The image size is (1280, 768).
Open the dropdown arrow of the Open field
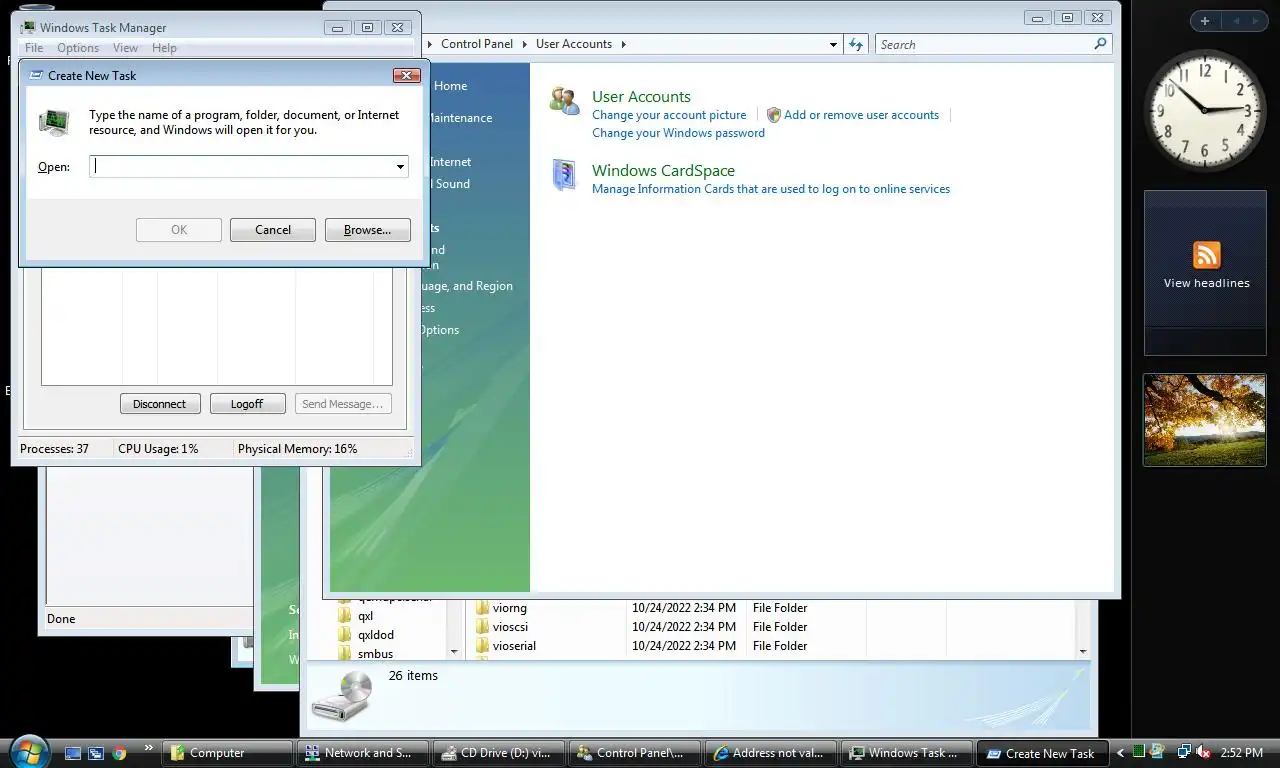click(x=400, y=167)
